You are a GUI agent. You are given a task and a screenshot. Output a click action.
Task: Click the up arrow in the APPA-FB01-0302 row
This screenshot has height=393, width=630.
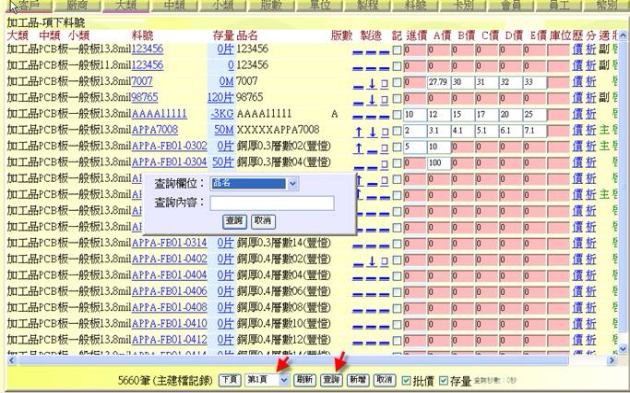click(x=358, y=147)
